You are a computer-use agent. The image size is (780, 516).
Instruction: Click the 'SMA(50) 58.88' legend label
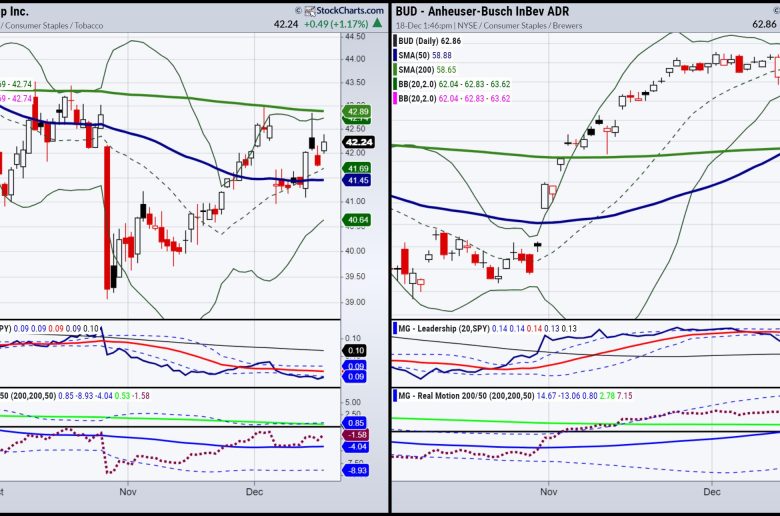(x=425, y=55)
